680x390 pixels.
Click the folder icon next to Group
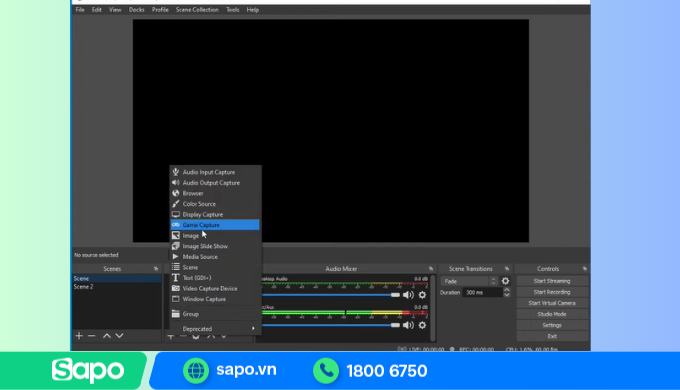point(176,314)
